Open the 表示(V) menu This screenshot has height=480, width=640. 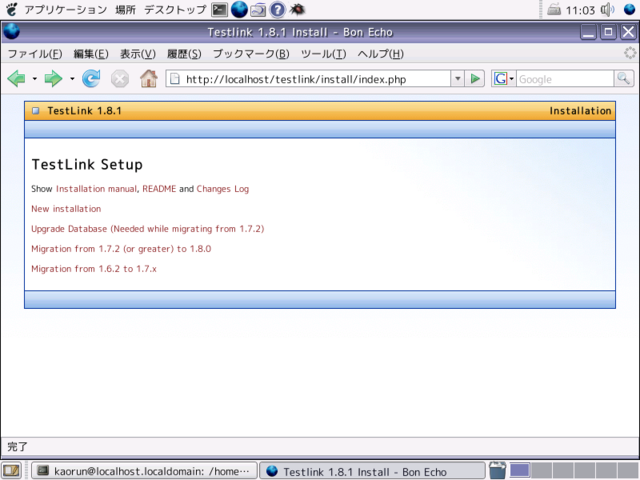click(138, 54)
